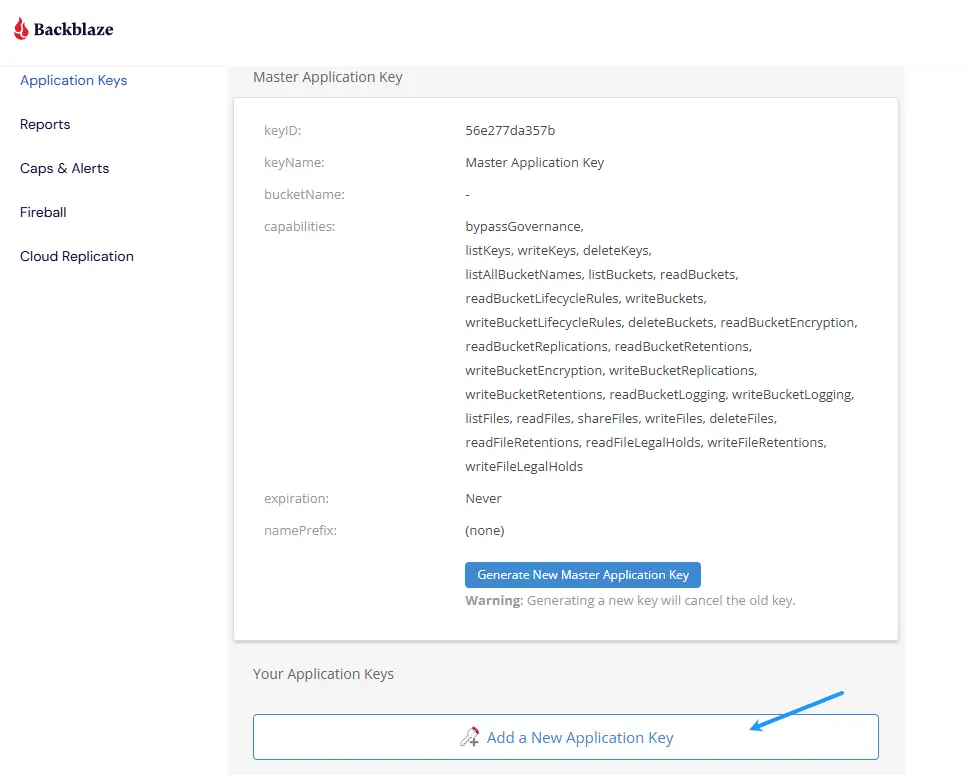The height and width of the screenshot is (775, 968).
Task: Click the keyName: field label
Action: (x=294, y=162)
